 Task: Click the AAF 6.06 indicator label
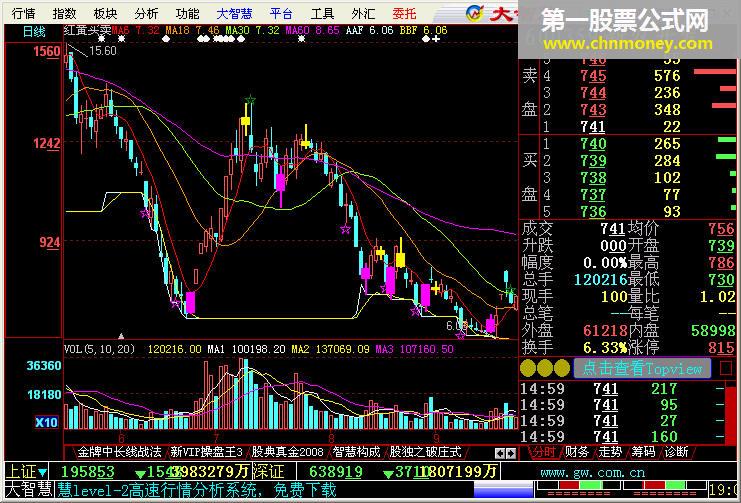(x=370, y=30)
